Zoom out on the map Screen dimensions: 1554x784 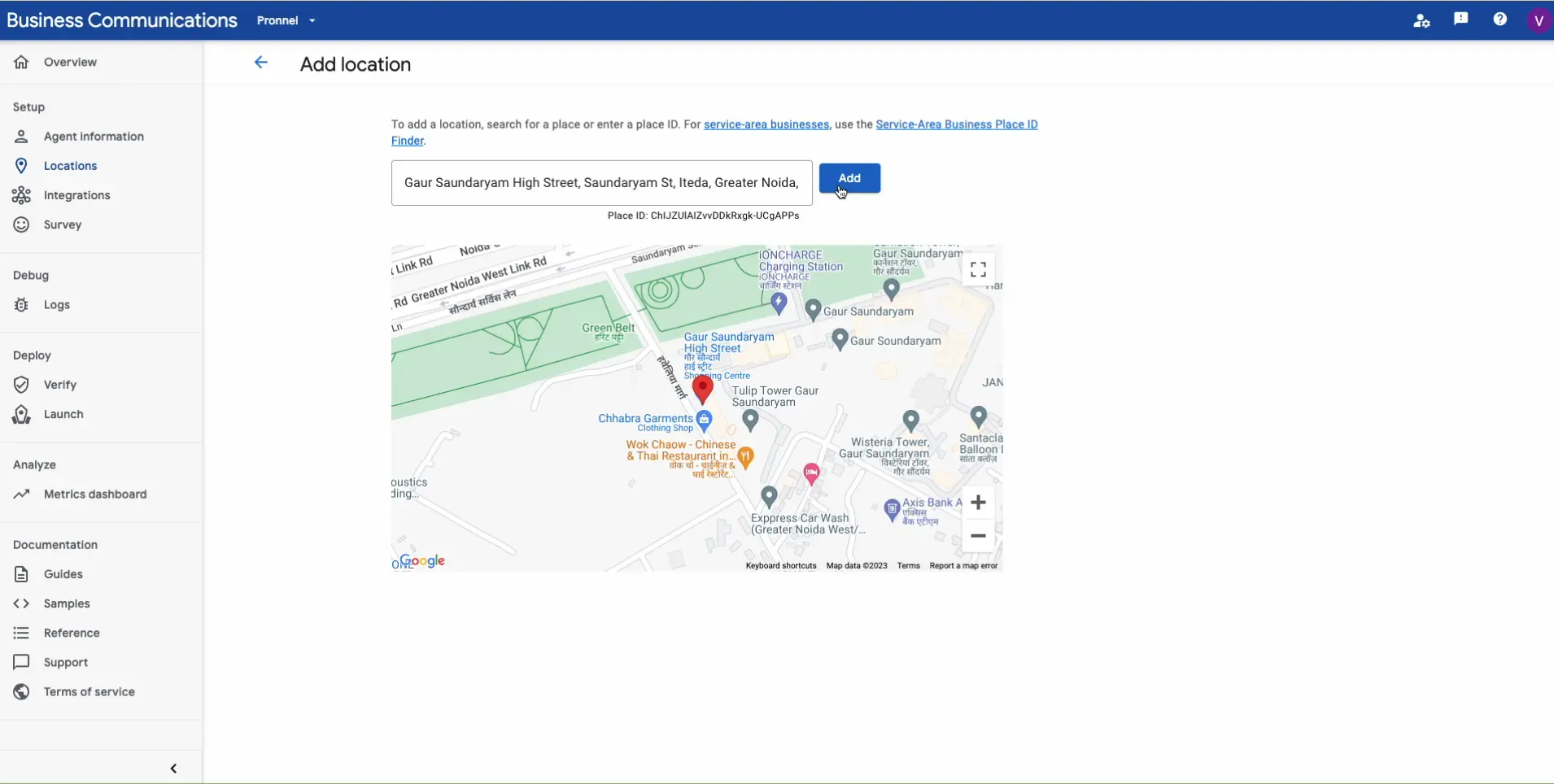tap(978, 536)
